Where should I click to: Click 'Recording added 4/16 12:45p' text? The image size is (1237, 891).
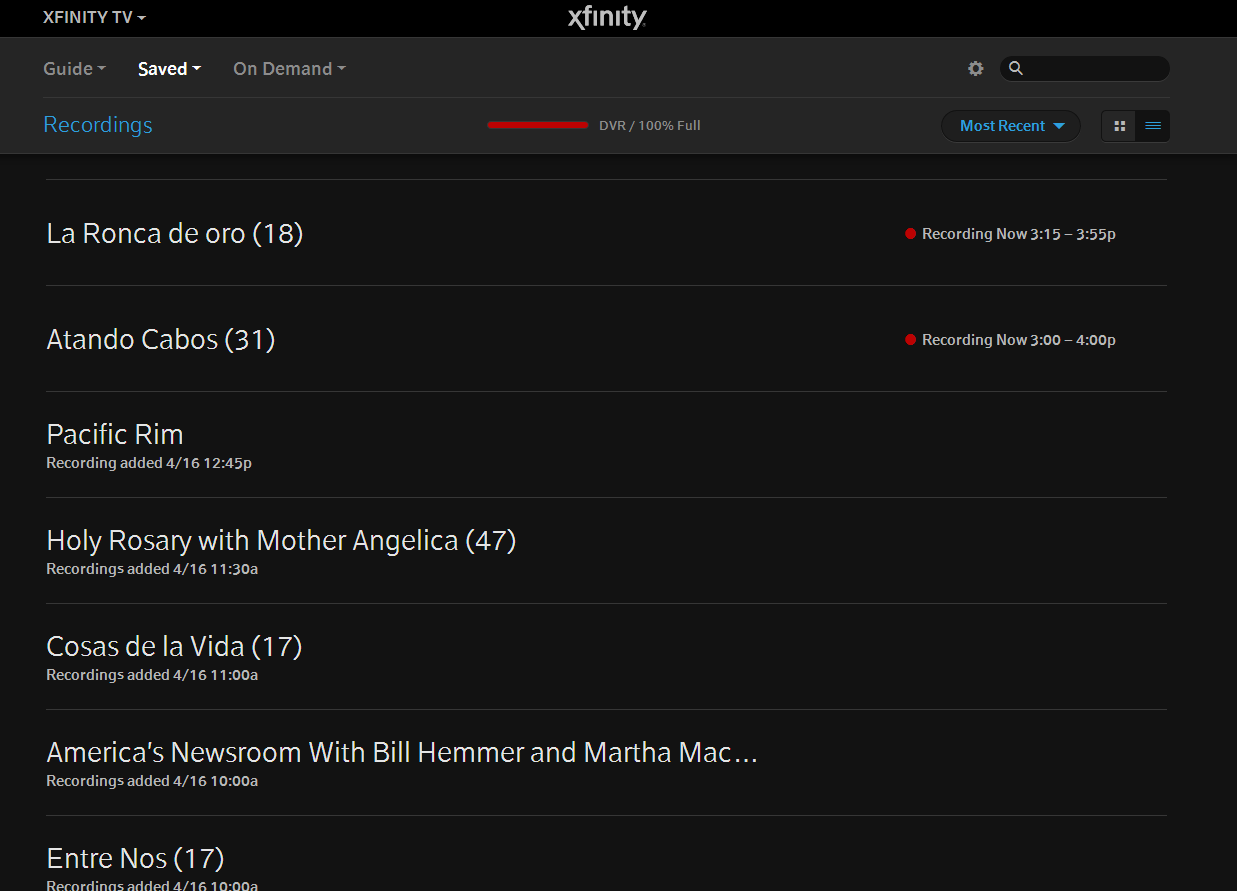[x=149, y=463]
